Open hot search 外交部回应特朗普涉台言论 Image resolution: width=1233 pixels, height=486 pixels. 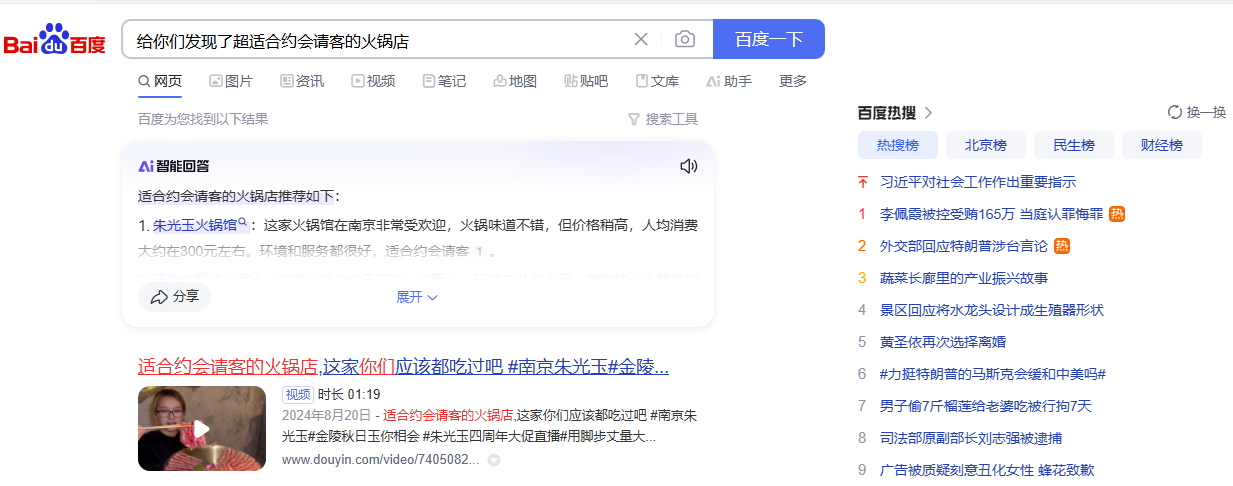click(964, 246)
